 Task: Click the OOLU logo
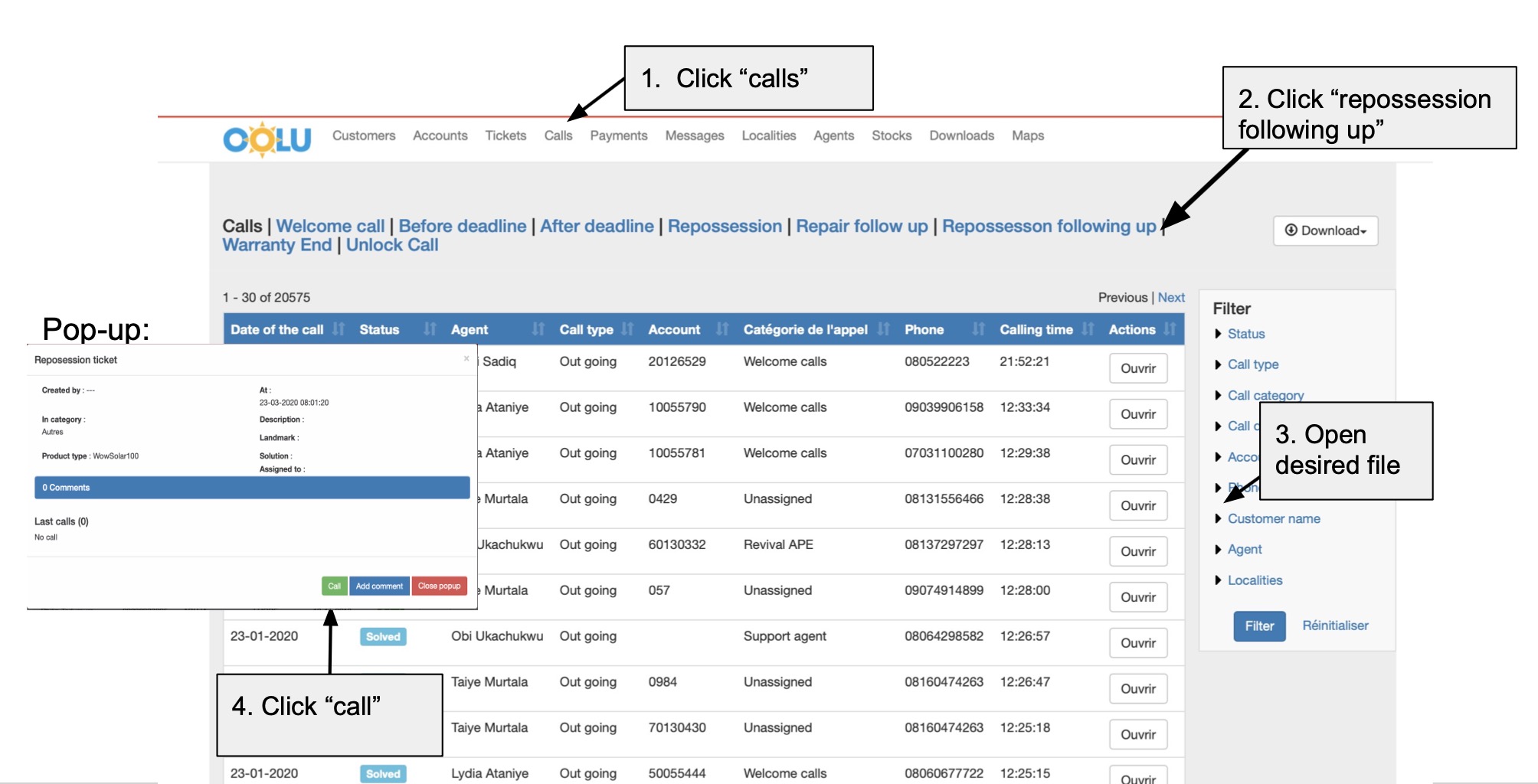click(267, 139)
